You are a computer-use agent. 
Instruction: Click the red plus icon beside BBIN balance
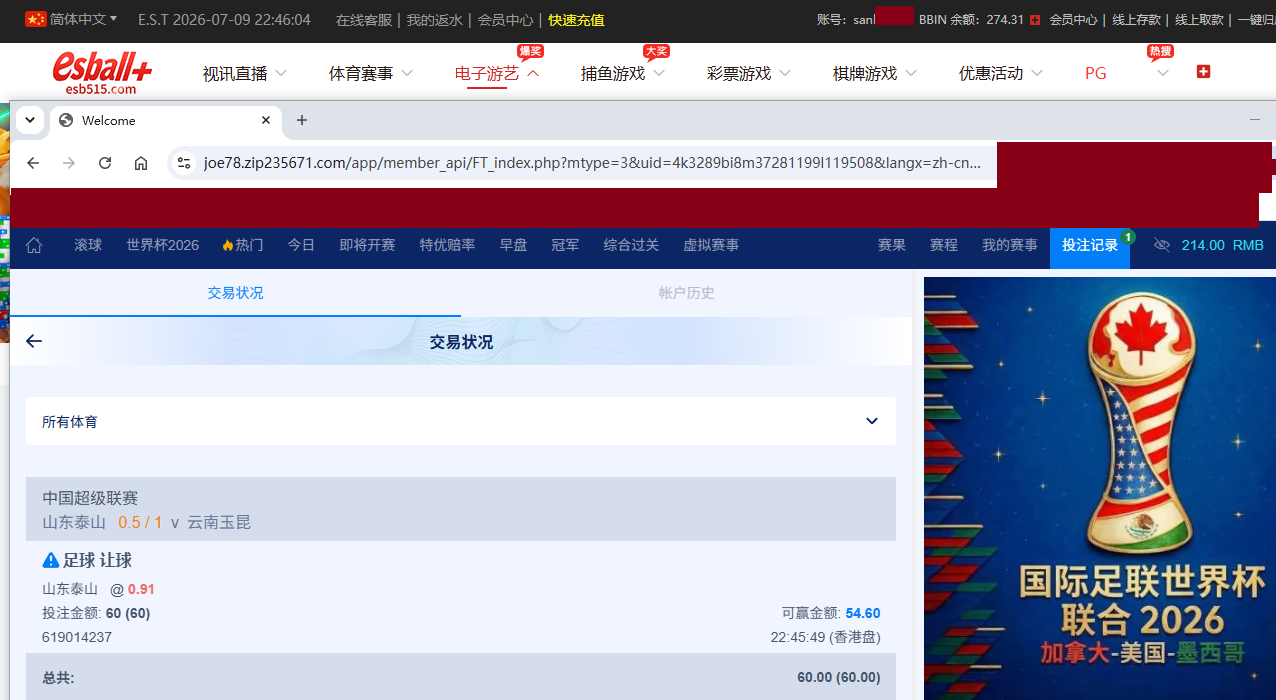(1035, 20)
